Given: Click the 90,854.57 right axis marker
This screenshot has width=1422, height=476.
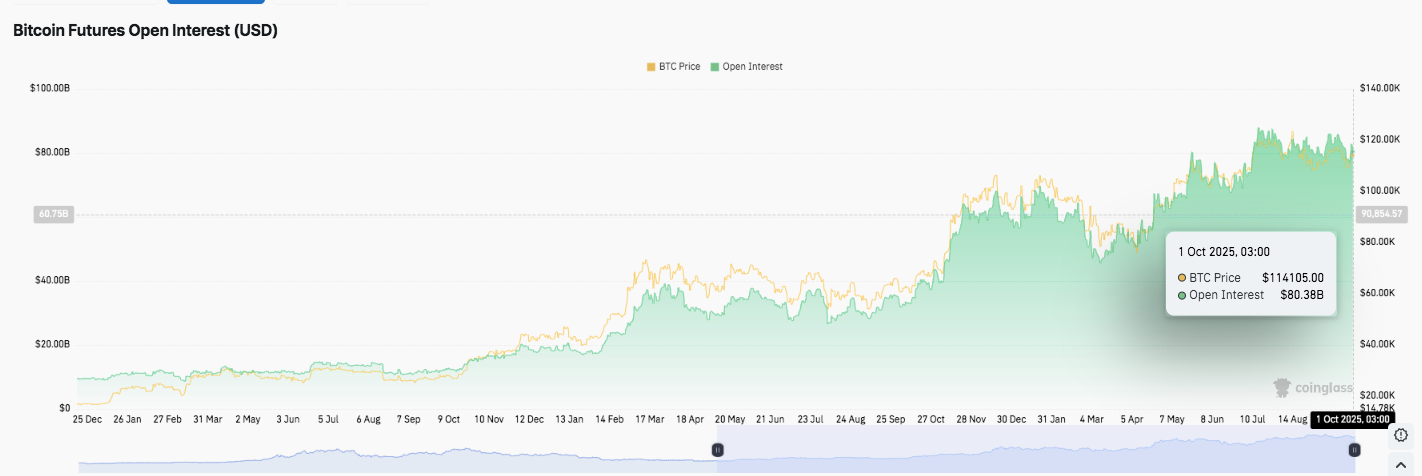Looking at the screenshot, I should [x=1382, y=214].
